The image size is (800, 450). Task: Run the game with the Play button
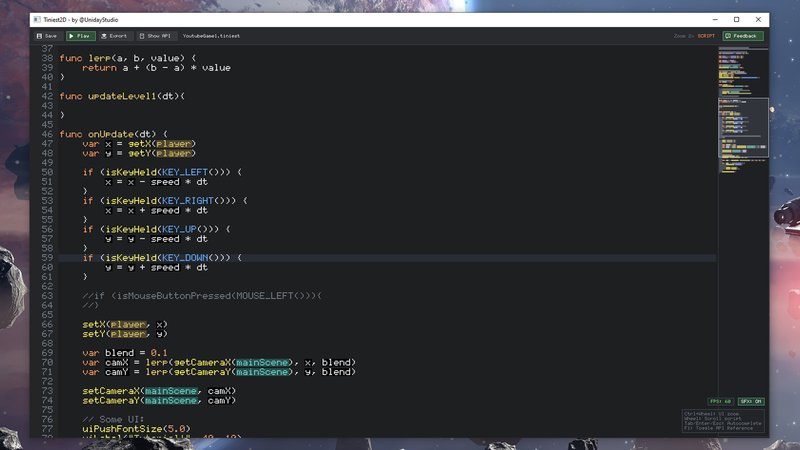[x=80, y=36]
